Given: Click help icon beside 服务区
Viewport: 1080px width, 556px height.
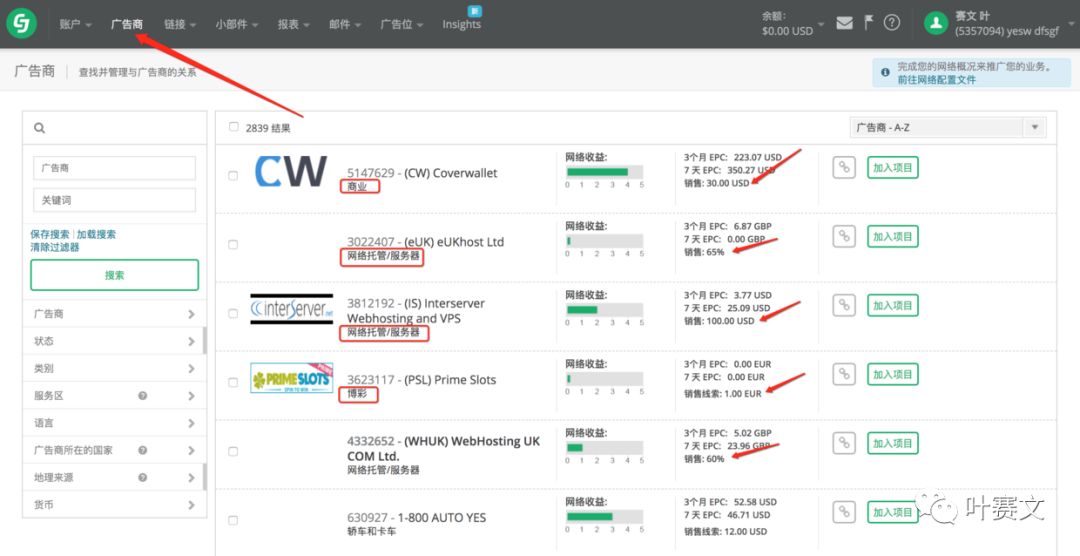Looking at the screenshot, I should 143,395.
